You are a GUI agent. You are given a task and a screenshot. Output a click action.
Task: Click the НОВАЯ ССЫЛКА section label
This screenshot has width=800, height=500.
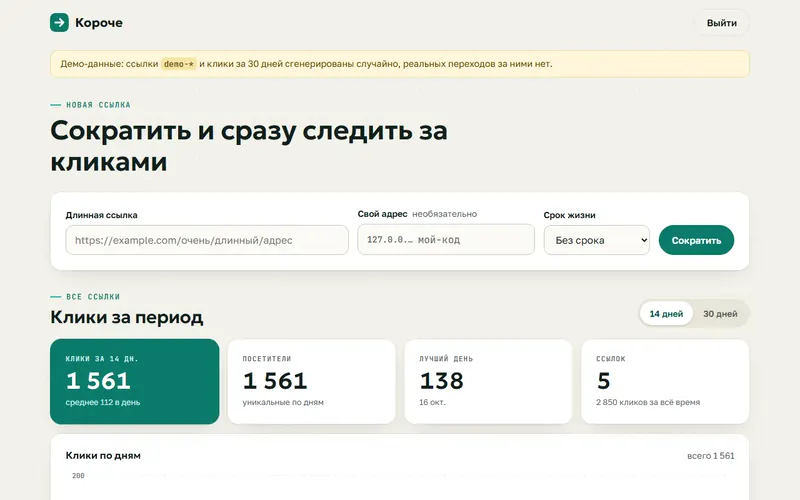click(x=98, y=105)
